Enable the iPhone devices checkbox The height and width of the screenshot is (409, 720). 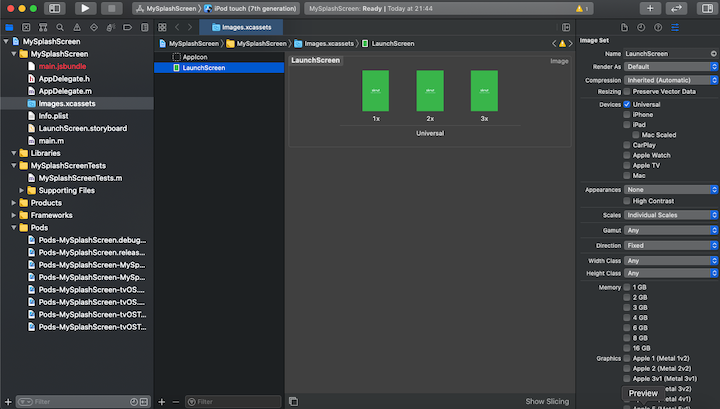(627, 114)
